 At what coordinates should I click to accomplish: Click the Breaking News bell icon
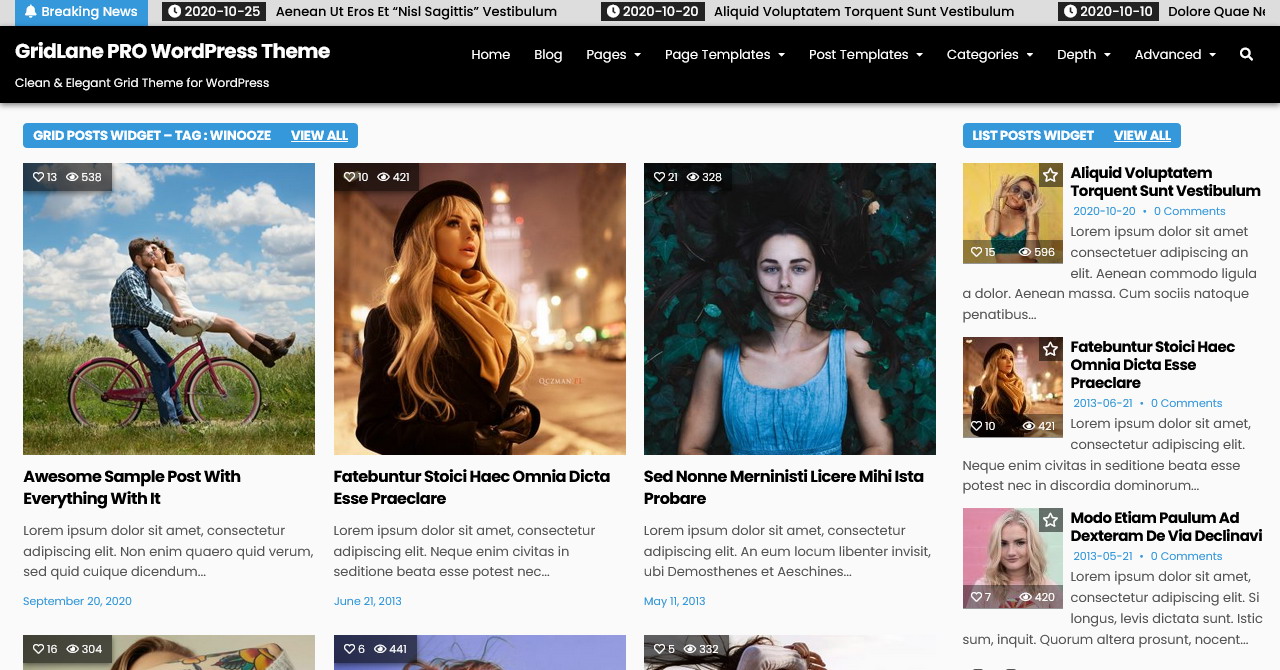[31, 12]
